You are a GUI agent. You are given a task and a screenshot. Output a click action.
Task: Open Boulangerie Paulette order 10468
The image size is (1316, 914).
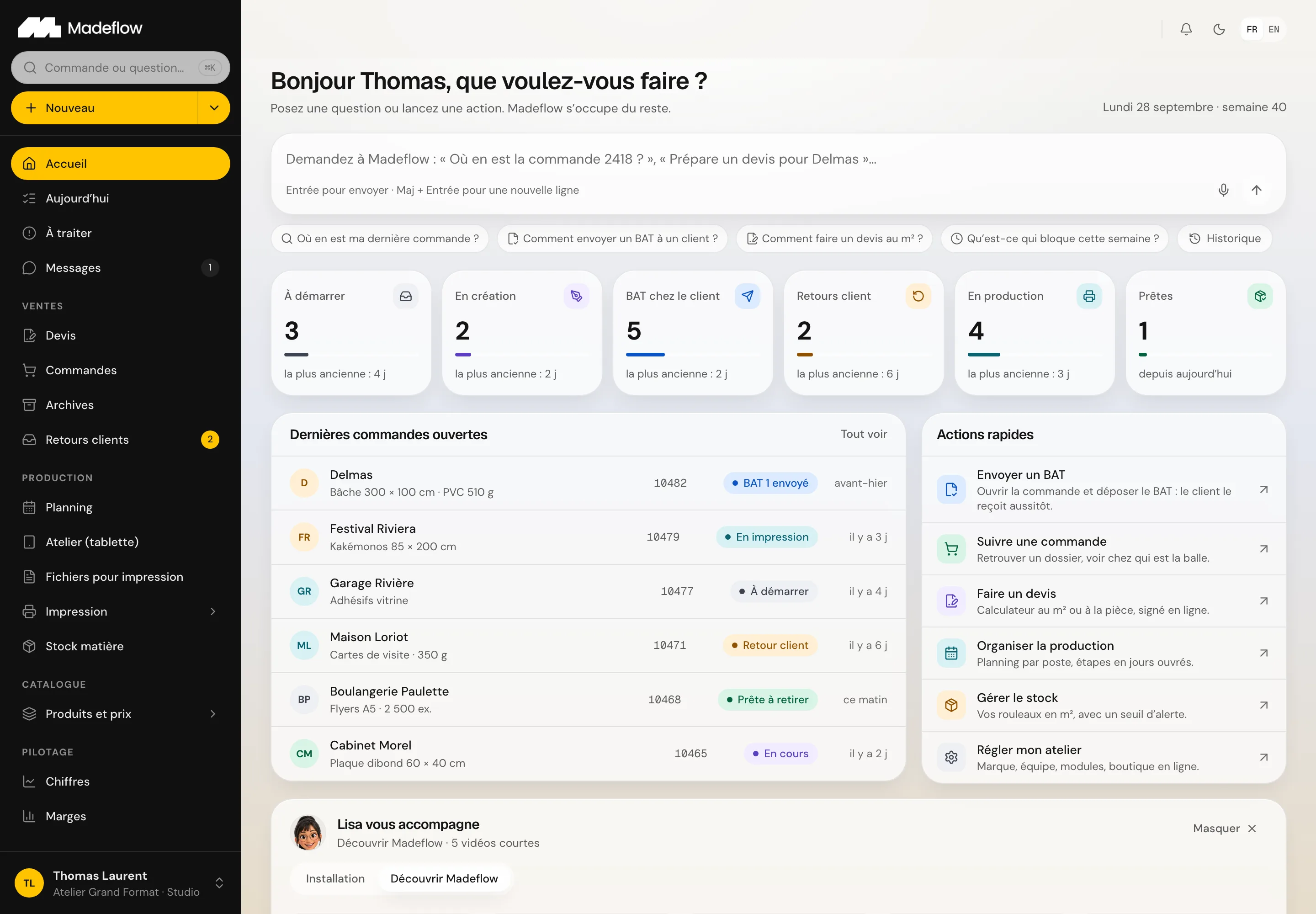point(588,700)
